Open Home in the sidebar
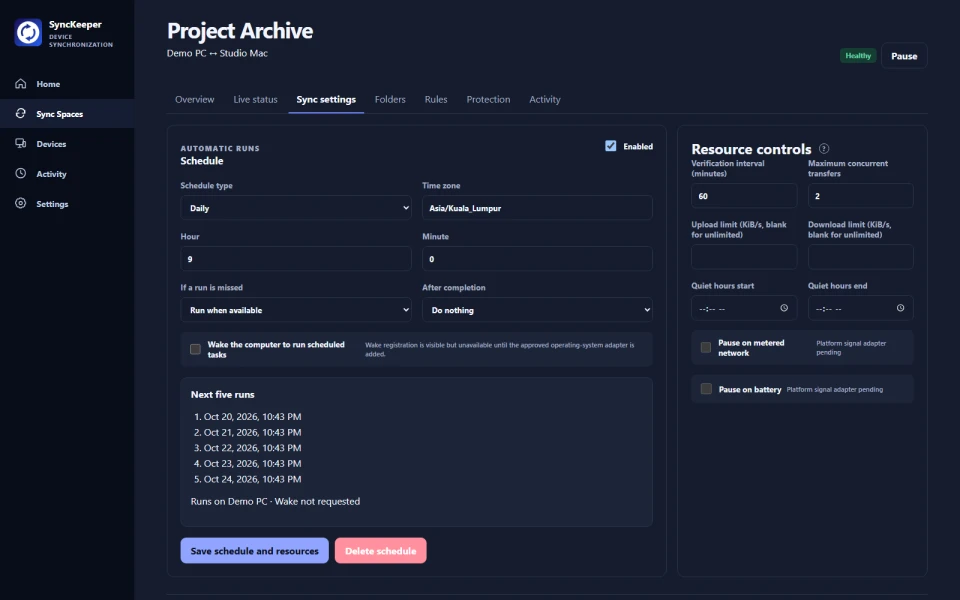The image size is (960, 600). pos(67,84)
